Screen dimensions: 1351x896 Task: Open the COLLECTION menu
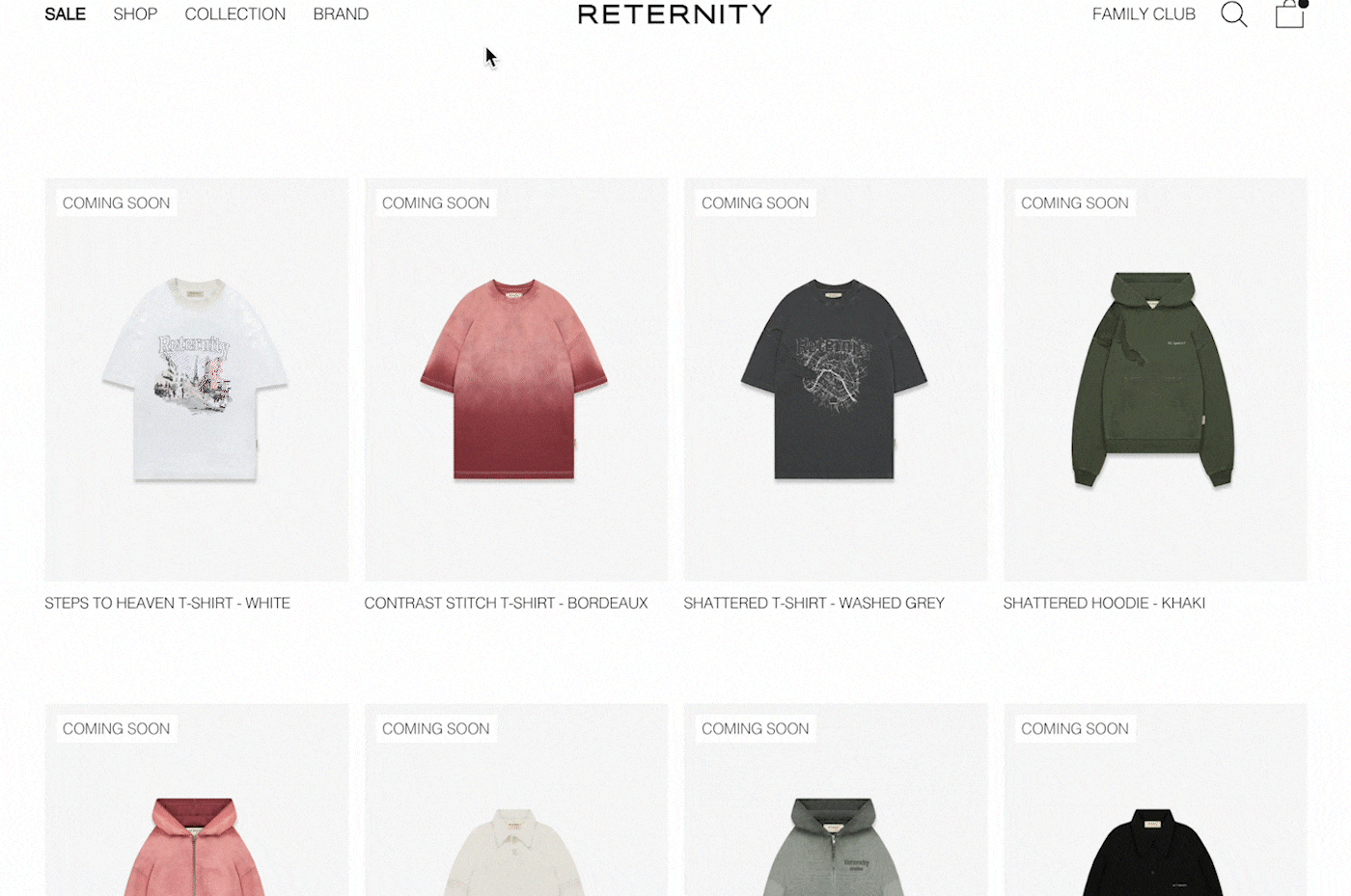(x=234, y=14)
